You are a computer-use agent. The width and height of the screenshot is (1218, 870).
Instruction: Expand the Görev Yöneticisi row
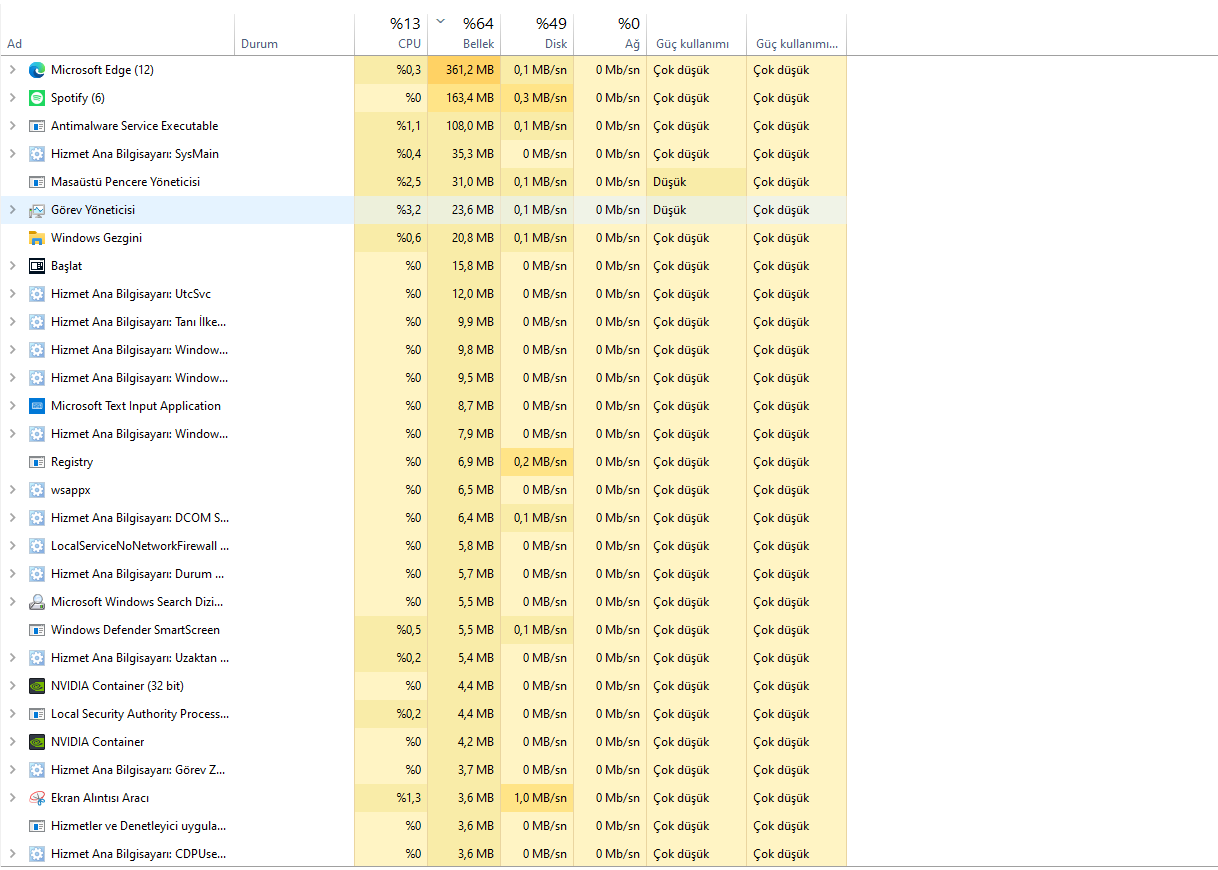click(x=12, y=210)
